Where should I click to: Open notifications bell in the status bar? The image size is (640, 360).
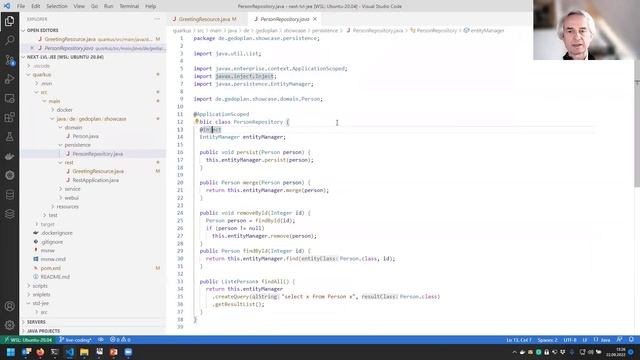[x=631, y=340]
